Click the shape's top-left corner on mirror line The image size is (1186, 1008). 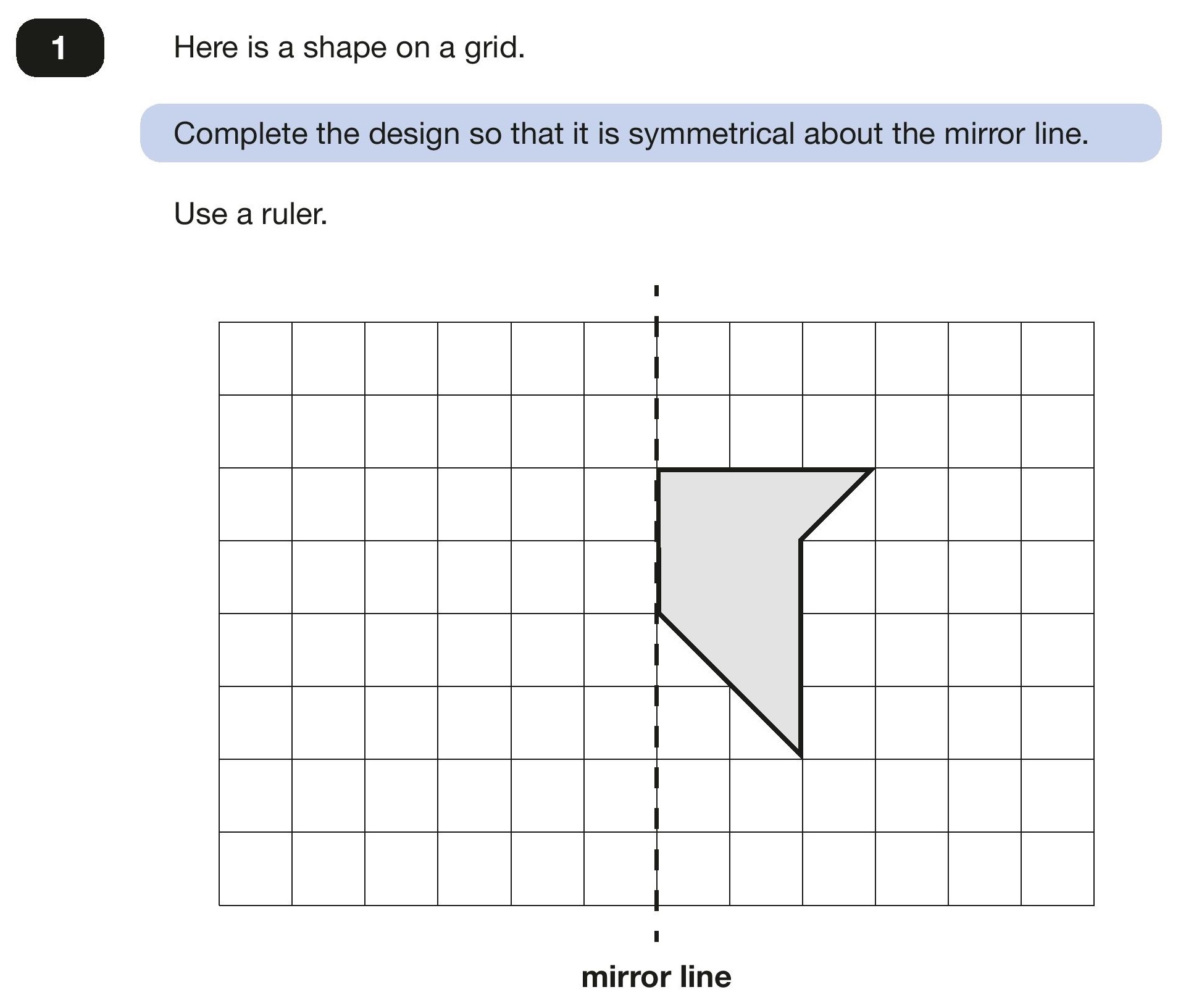pos(658,470)
